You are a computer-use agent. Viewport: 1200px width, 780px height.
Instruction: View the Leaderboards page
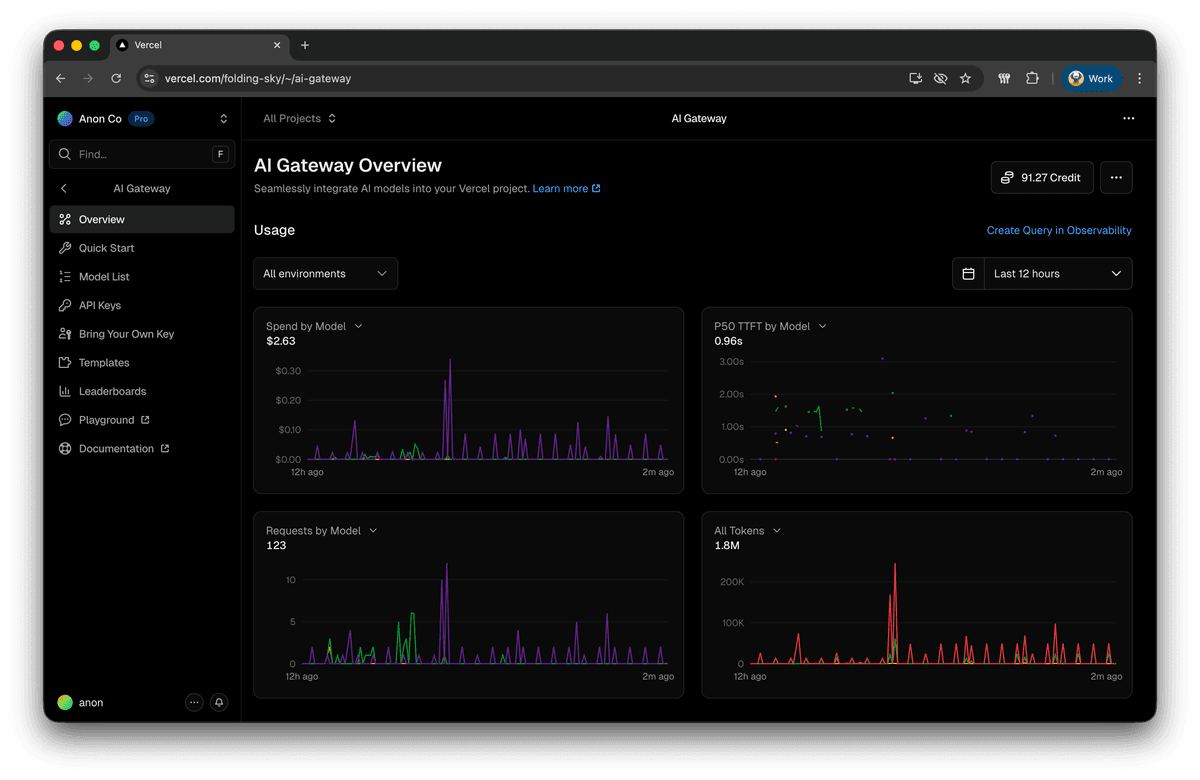coord(110,390)
